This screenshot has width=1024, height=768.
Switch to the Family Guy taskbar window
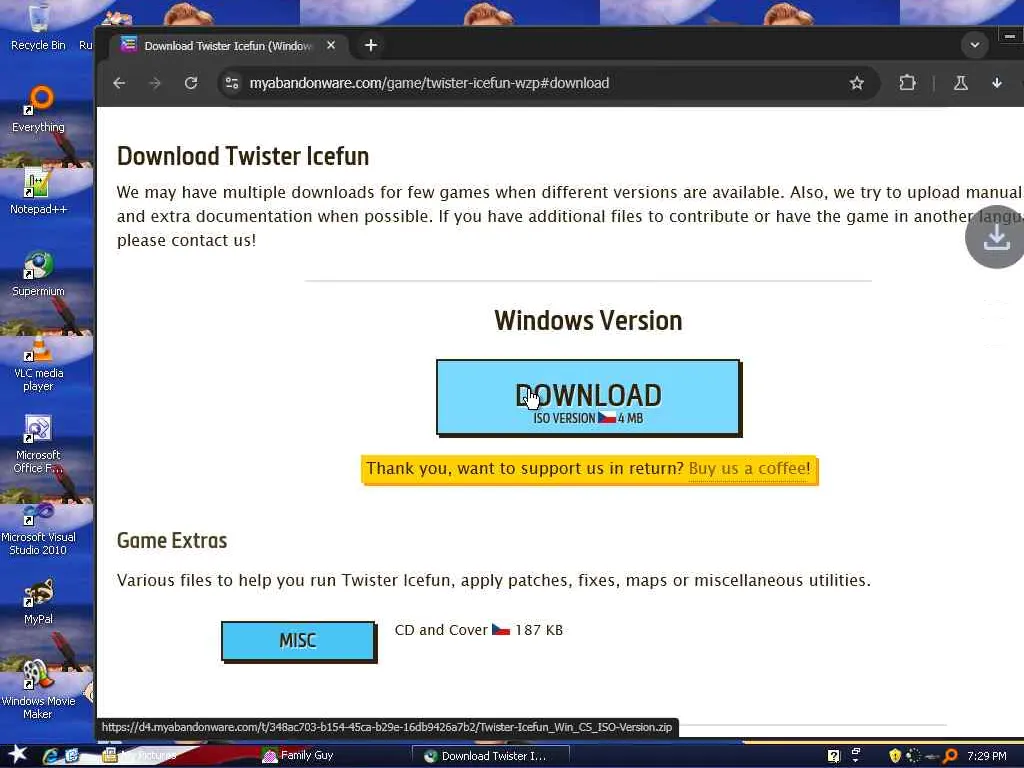[x=298, y=756]
